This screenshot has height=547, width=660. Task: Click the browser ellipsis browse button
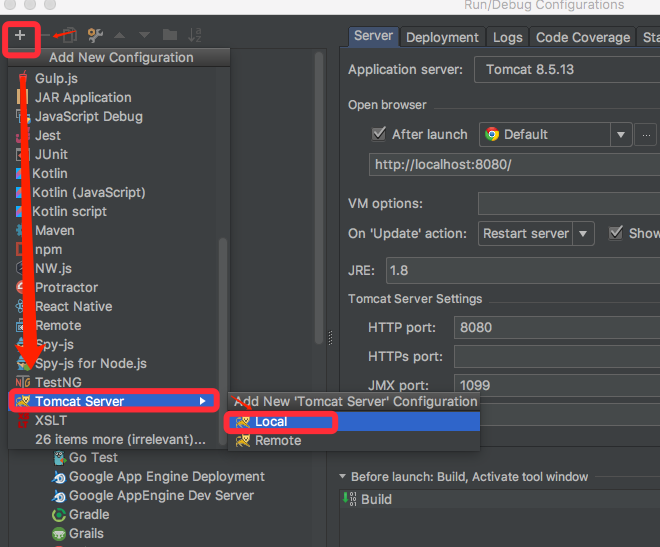(646, 135)
